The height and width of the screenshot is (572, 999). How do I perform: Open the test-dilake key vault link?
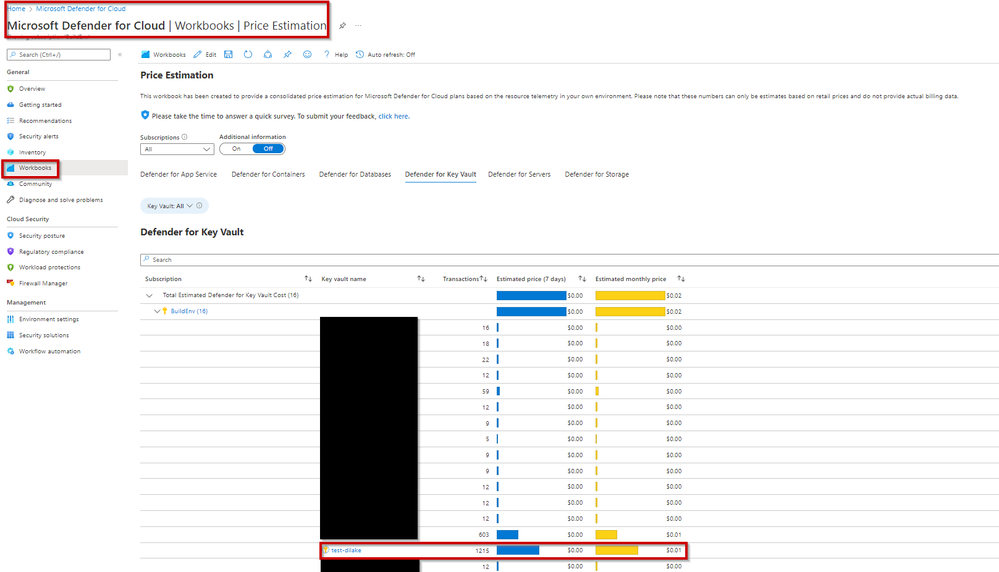[346, 550]
